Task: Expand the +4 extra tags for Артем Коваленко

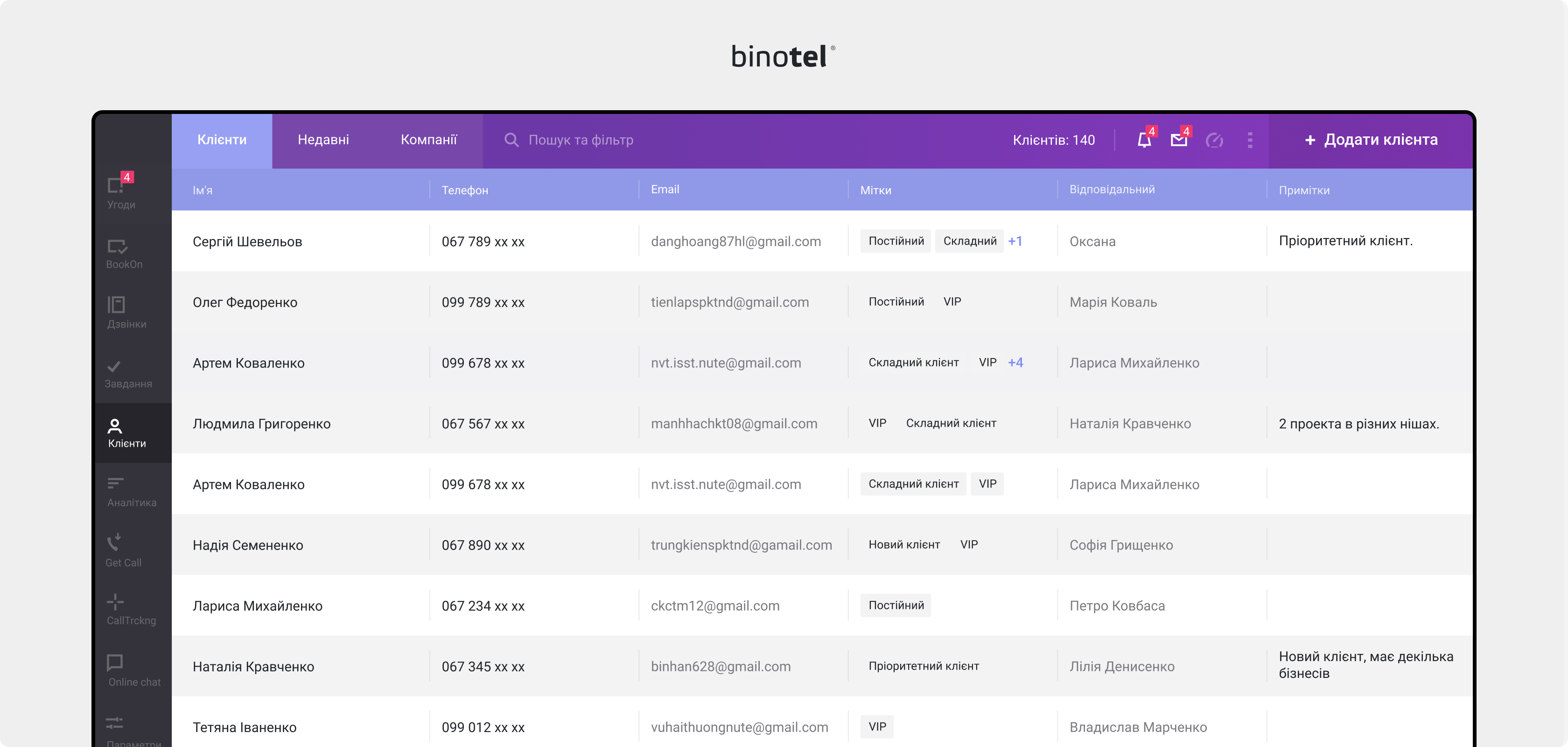Action: [x=1015, y=363]
